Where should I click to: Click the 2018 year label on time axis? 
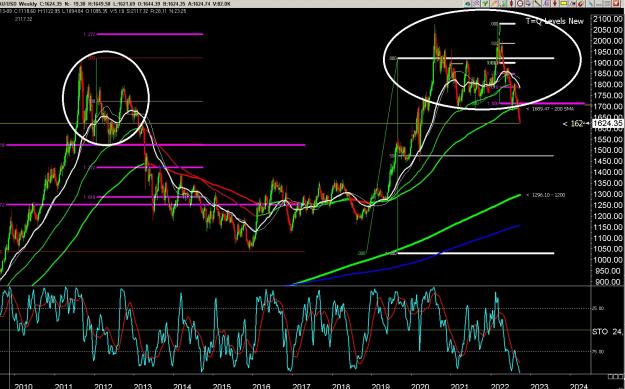341,385
